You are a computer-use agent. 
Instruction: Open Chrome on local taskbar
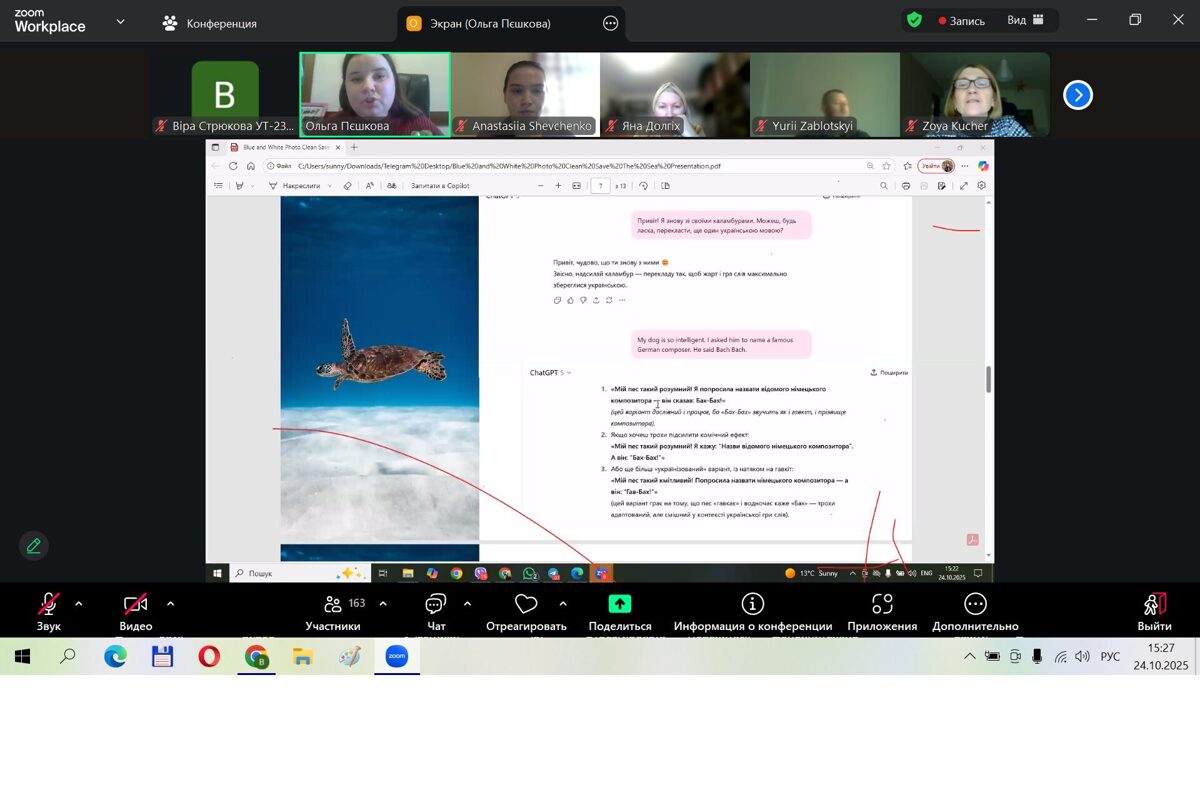[257, 657]
